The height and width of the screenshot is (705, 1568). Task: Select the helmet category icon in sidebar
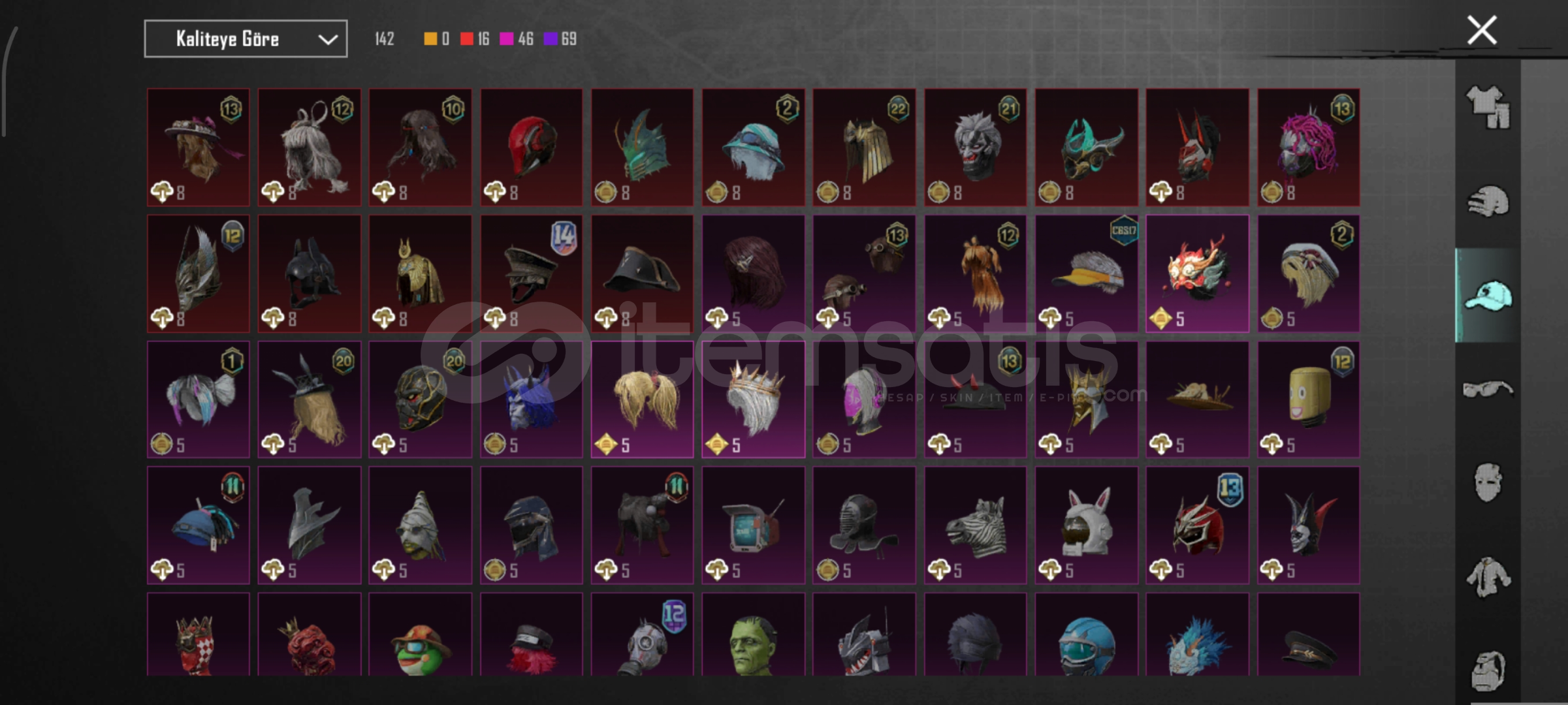(1488, 201)
